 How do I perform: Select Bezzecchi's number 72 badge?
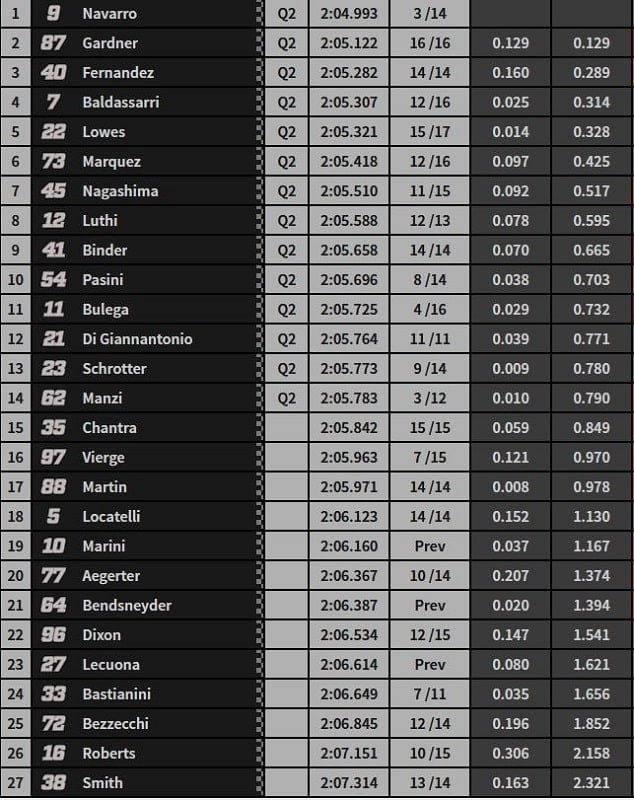point(54,723)
